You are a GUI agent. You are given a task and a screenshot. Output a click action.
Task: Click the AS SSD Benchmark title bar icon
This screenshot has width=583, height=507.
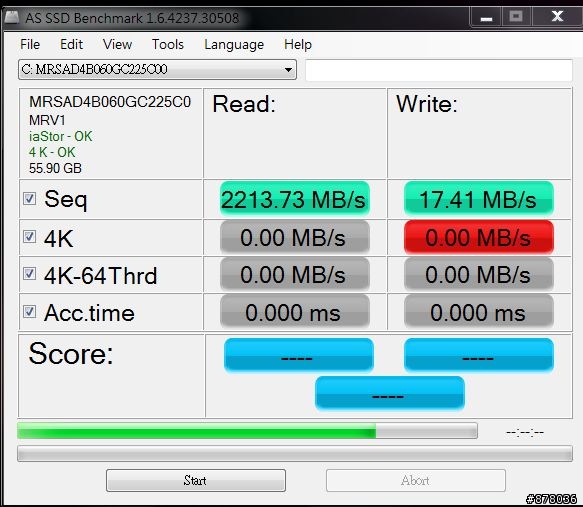[x=11, y=17]
